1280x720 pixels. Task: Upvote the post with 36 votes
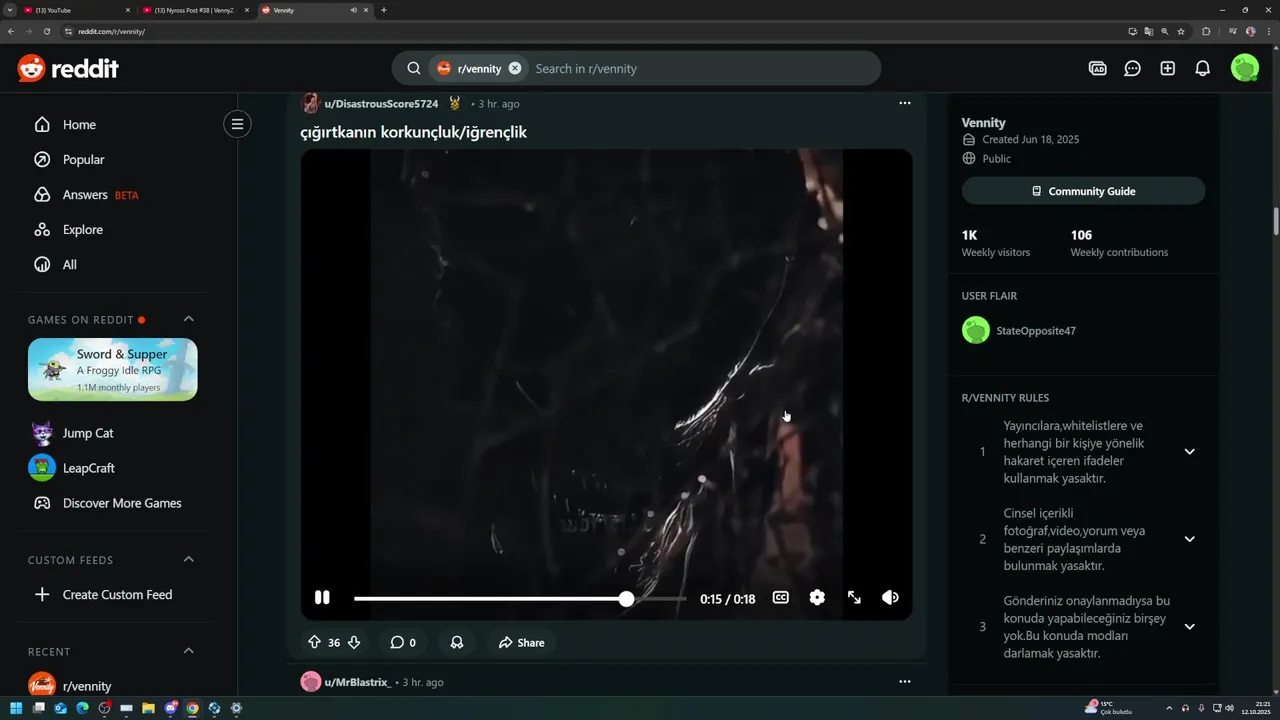[x=314, y=642]
